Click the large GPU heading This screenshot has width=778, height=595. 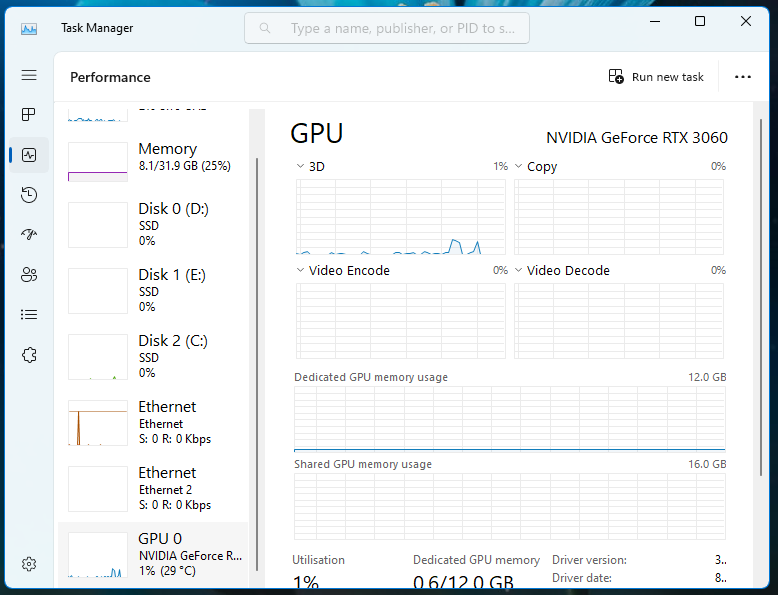pyautogui.click(x=317, y=133)
